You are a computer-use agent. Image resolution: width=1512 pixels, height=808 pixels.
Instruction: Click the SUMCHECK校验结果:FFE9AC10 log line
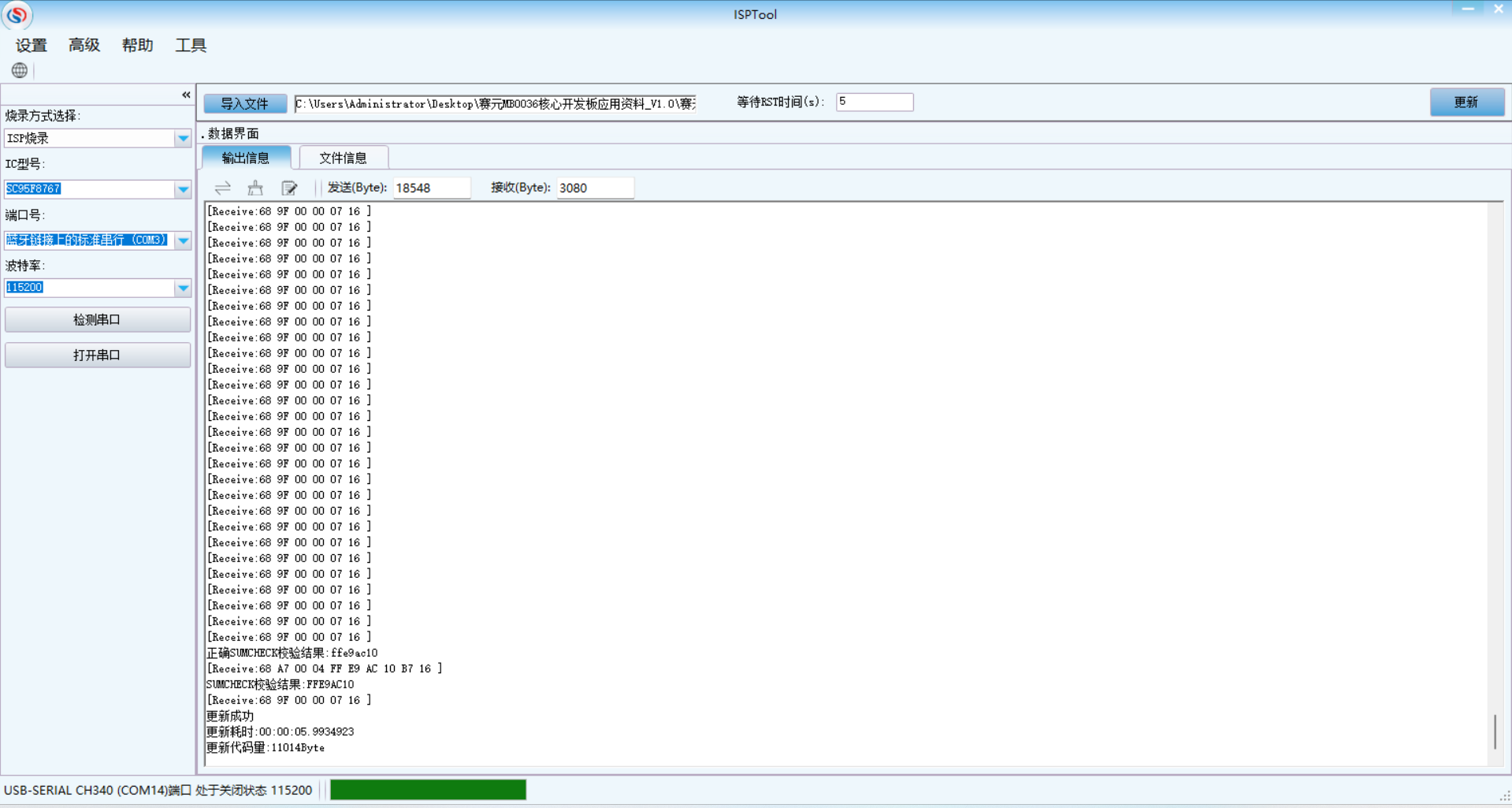point(280,684)
